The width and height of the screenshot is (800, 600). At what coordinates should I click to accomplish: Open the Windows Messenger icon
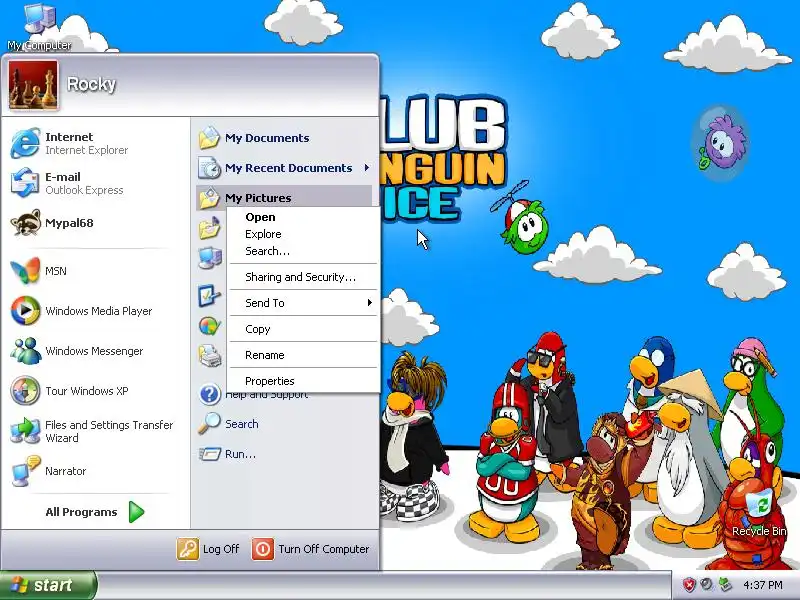25,351
